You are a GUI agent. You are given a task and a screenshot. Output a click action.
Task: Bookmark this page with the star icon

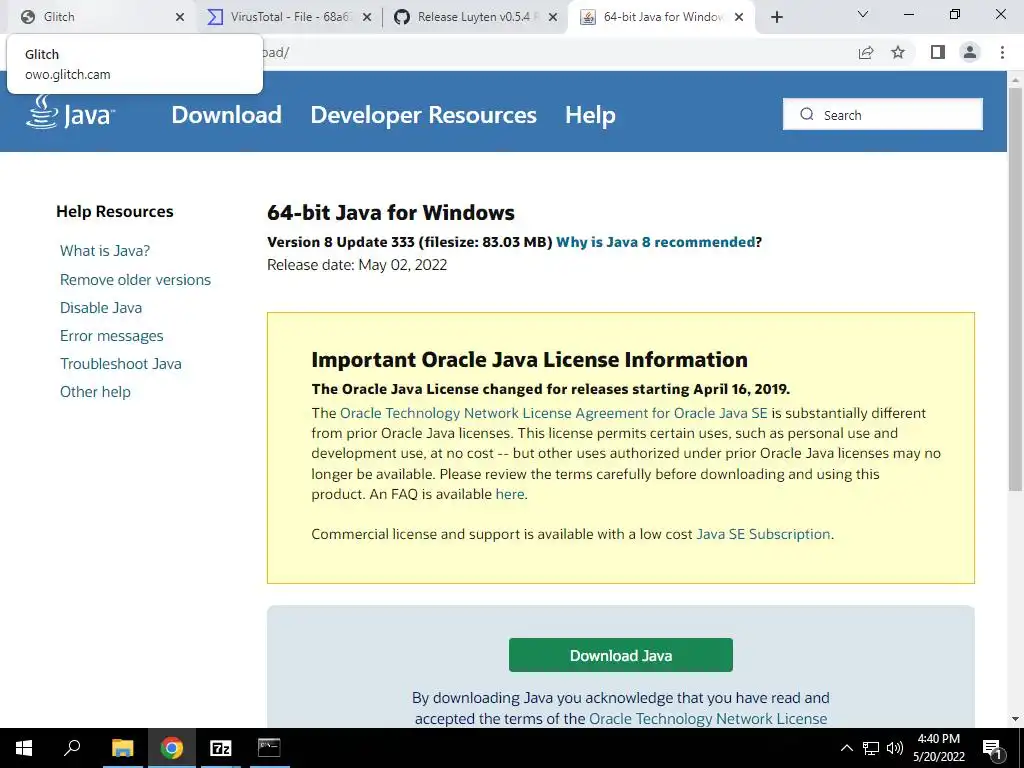click(898, 52)
